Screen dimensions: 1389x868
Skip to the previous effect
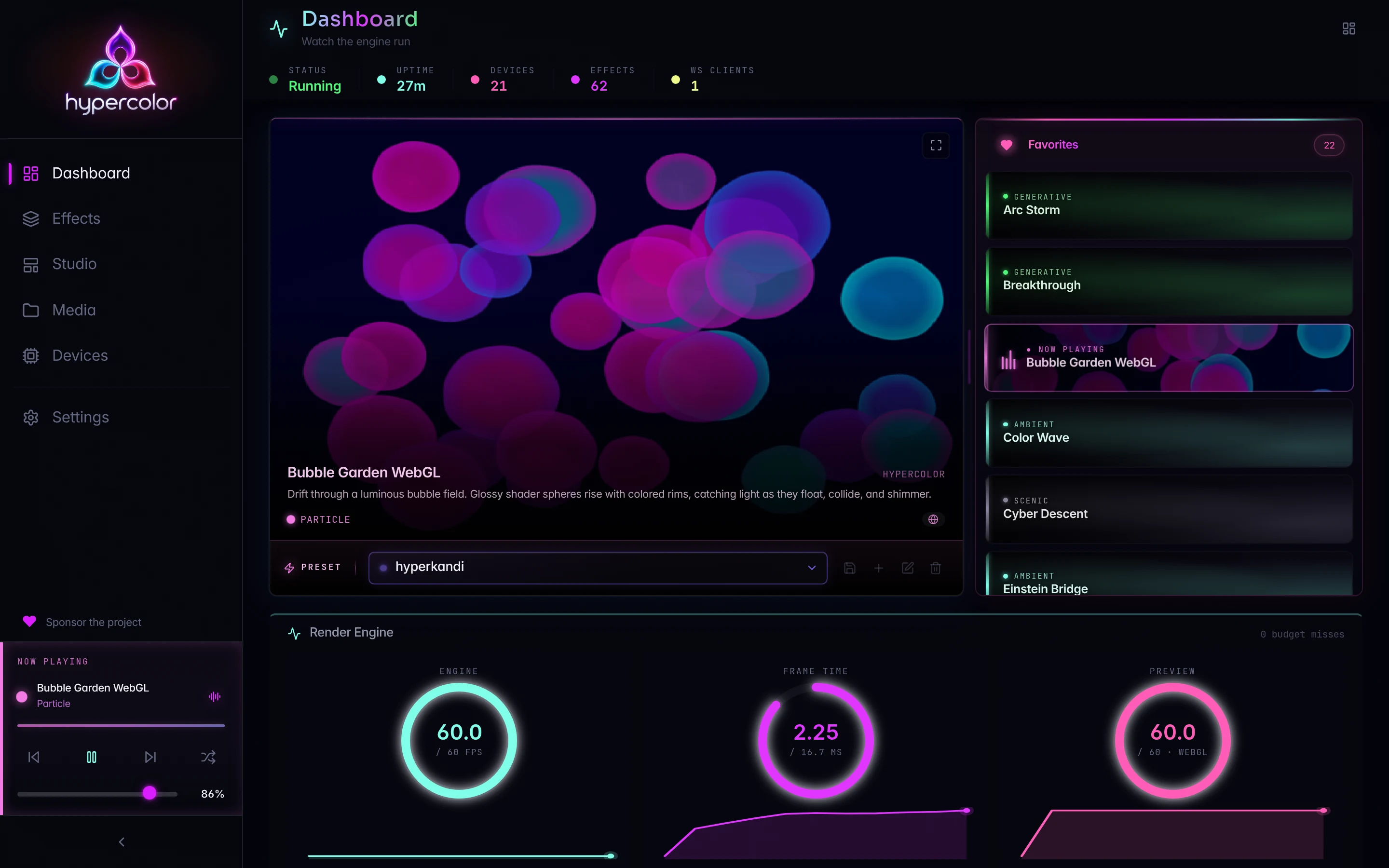(x=34, y=757)
